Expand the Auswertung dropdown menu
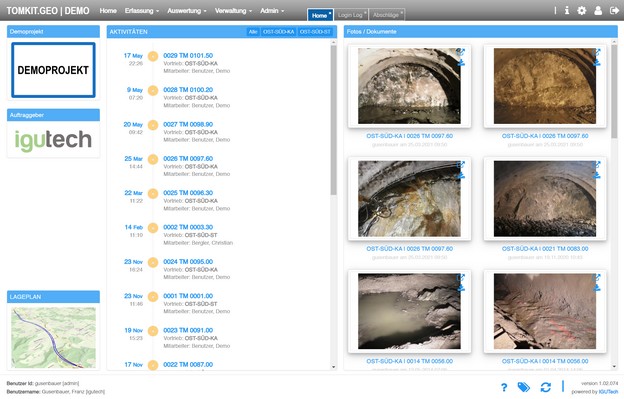Screen dimensions: 624x399 coord(187,11)
